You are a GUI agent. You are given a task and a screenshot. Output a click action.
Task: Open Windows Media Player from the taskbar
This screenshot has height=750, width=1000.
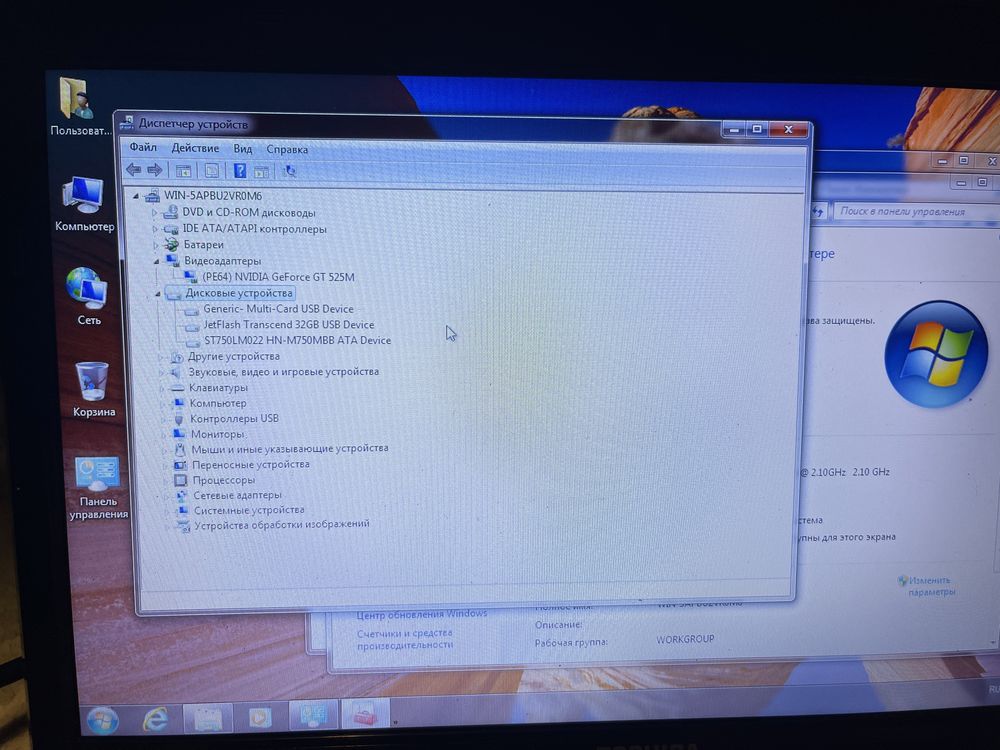click(x=260, y=717)
